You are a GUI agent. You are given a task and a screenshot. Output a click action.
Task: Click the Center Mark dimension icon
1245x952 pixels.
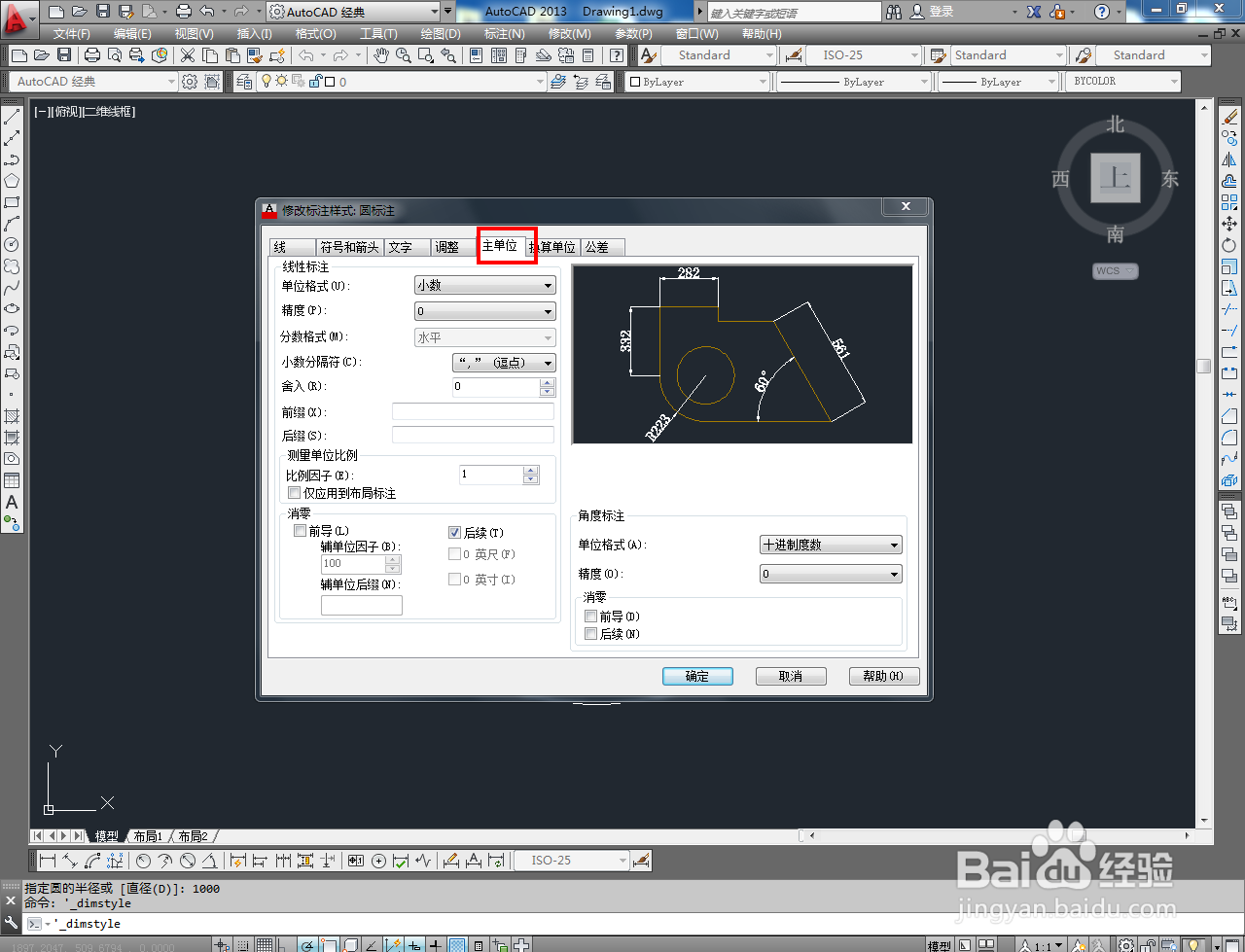378,861
